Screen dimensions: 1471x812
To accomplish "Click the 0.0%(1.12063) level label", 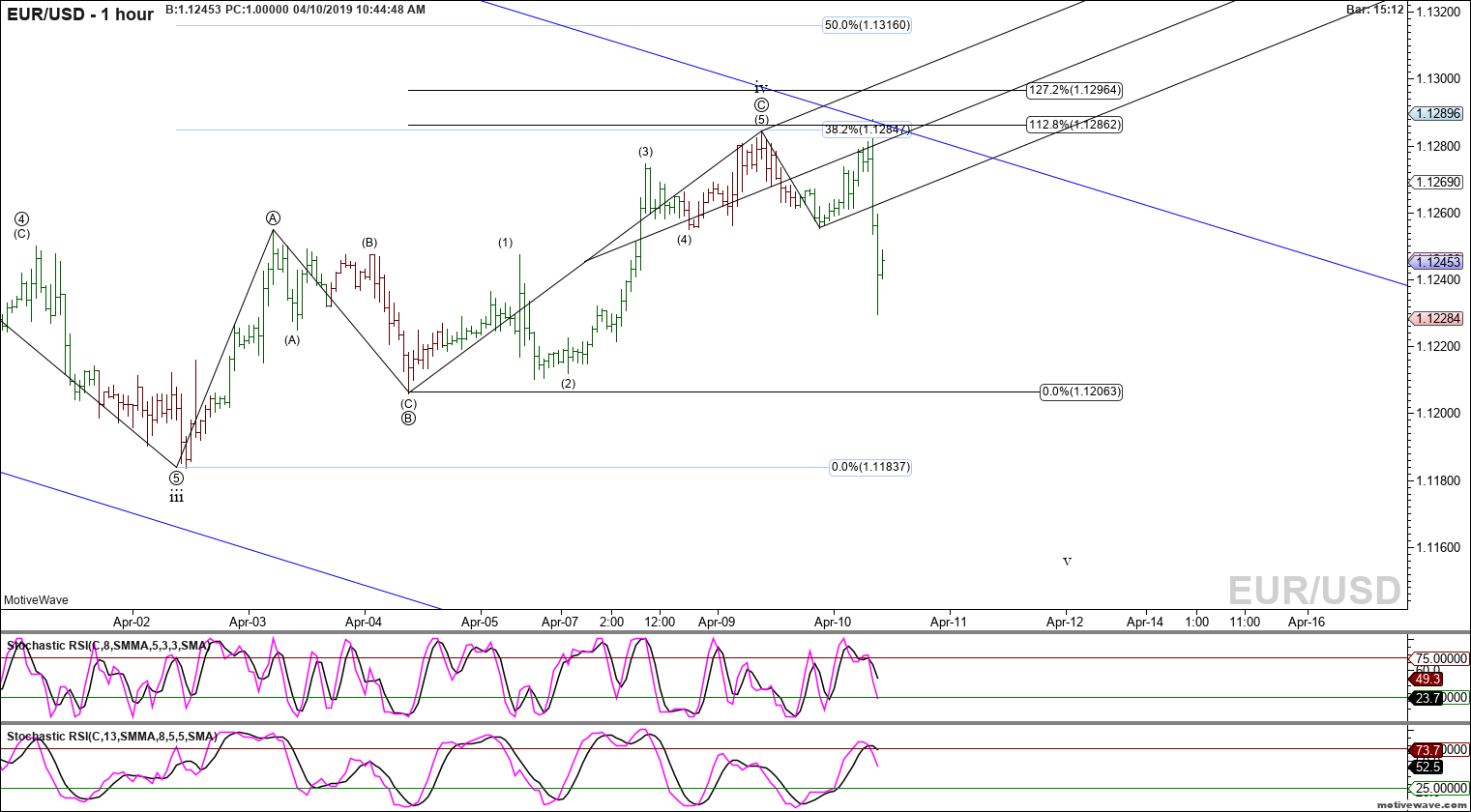I will 1081,391.
